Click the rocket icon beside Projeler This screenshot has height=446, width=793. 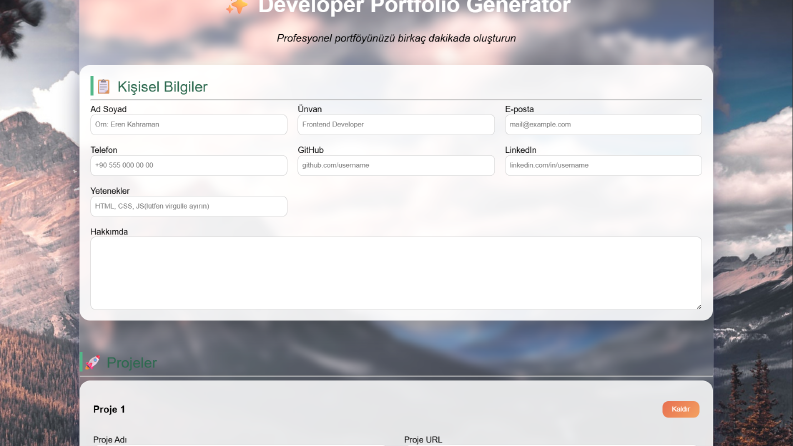93,362
